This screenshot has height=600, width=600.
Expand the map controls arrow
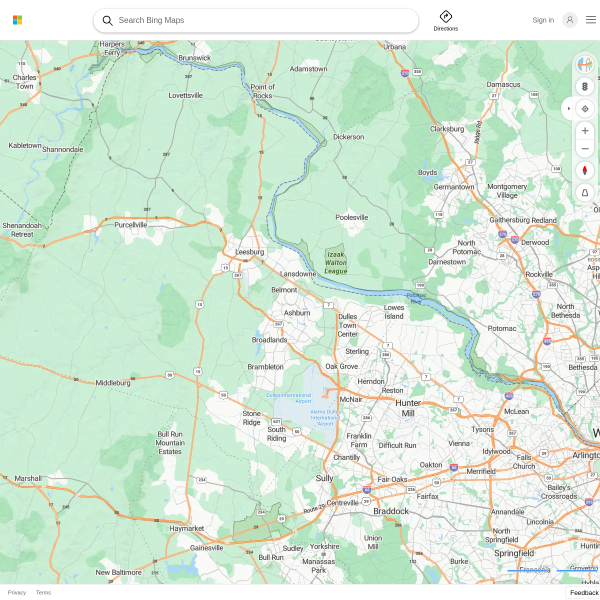(x=569, y=109)
